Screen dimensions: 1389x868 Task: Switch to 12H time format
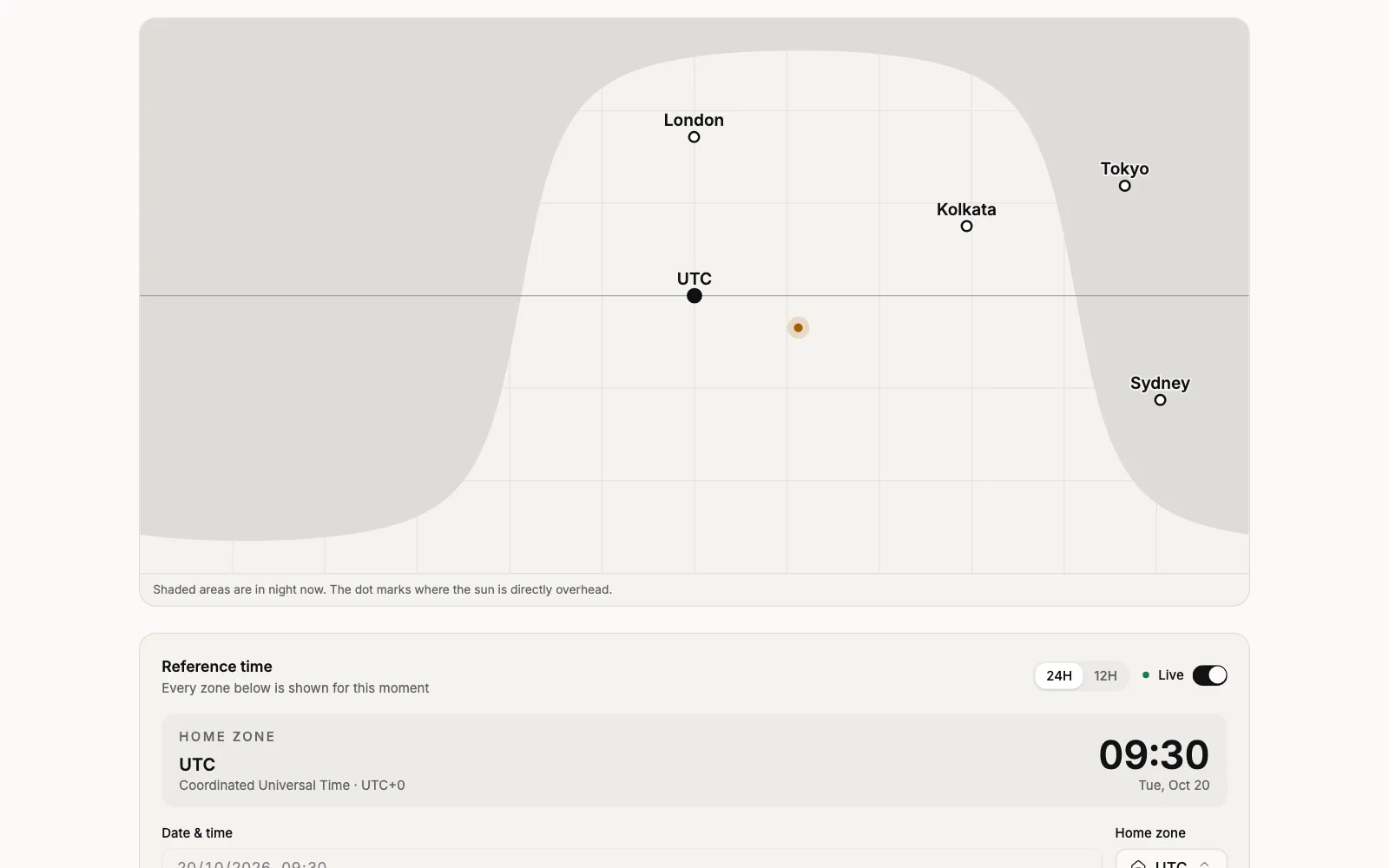pos(1105,675)
